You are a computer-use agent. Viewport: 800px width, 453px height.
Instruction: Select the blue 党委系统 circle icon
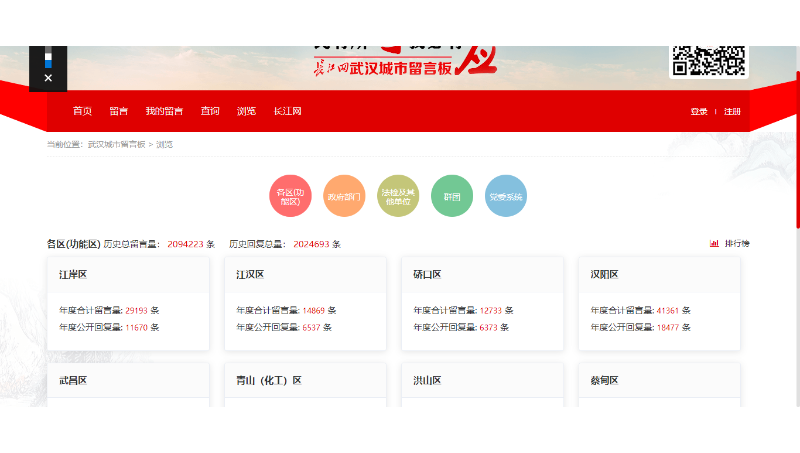[506, 196]
